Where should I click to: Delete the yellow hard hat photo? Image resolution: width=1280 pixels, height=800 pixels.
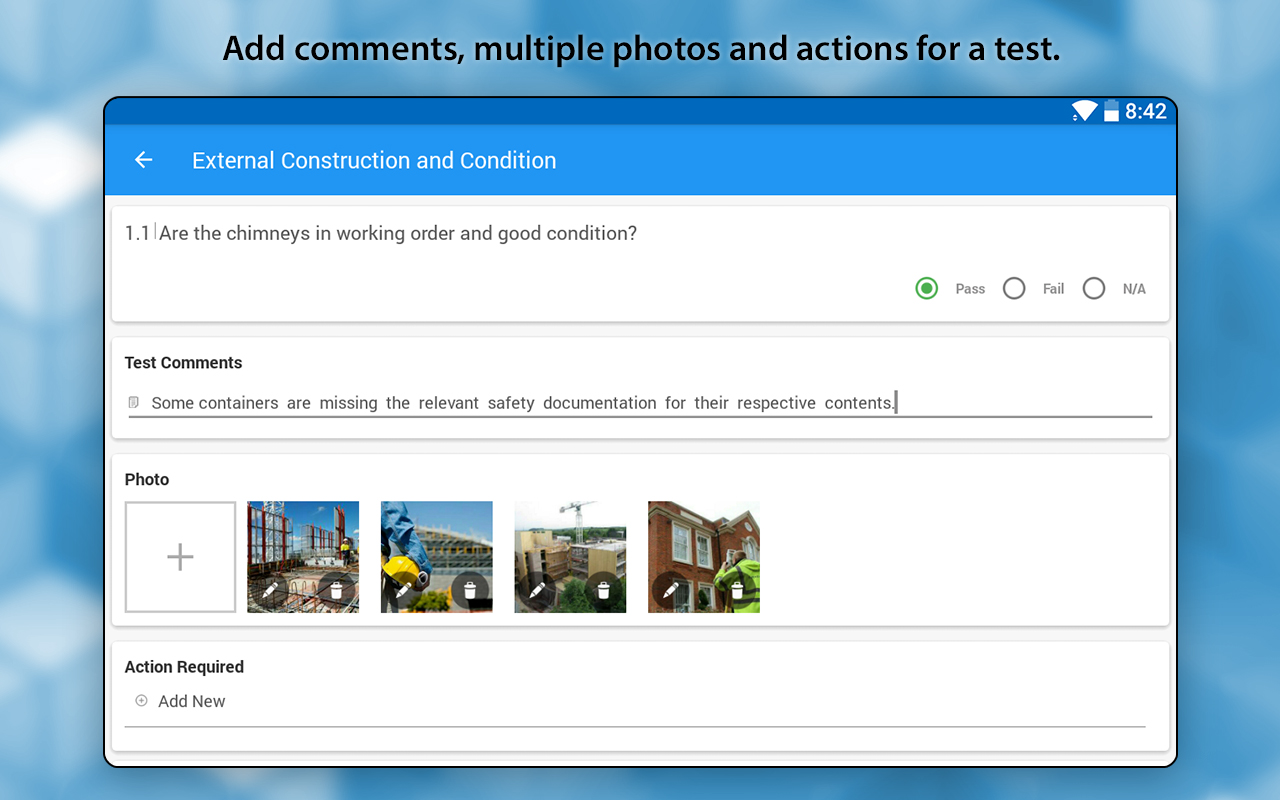(x=470, y=590)
